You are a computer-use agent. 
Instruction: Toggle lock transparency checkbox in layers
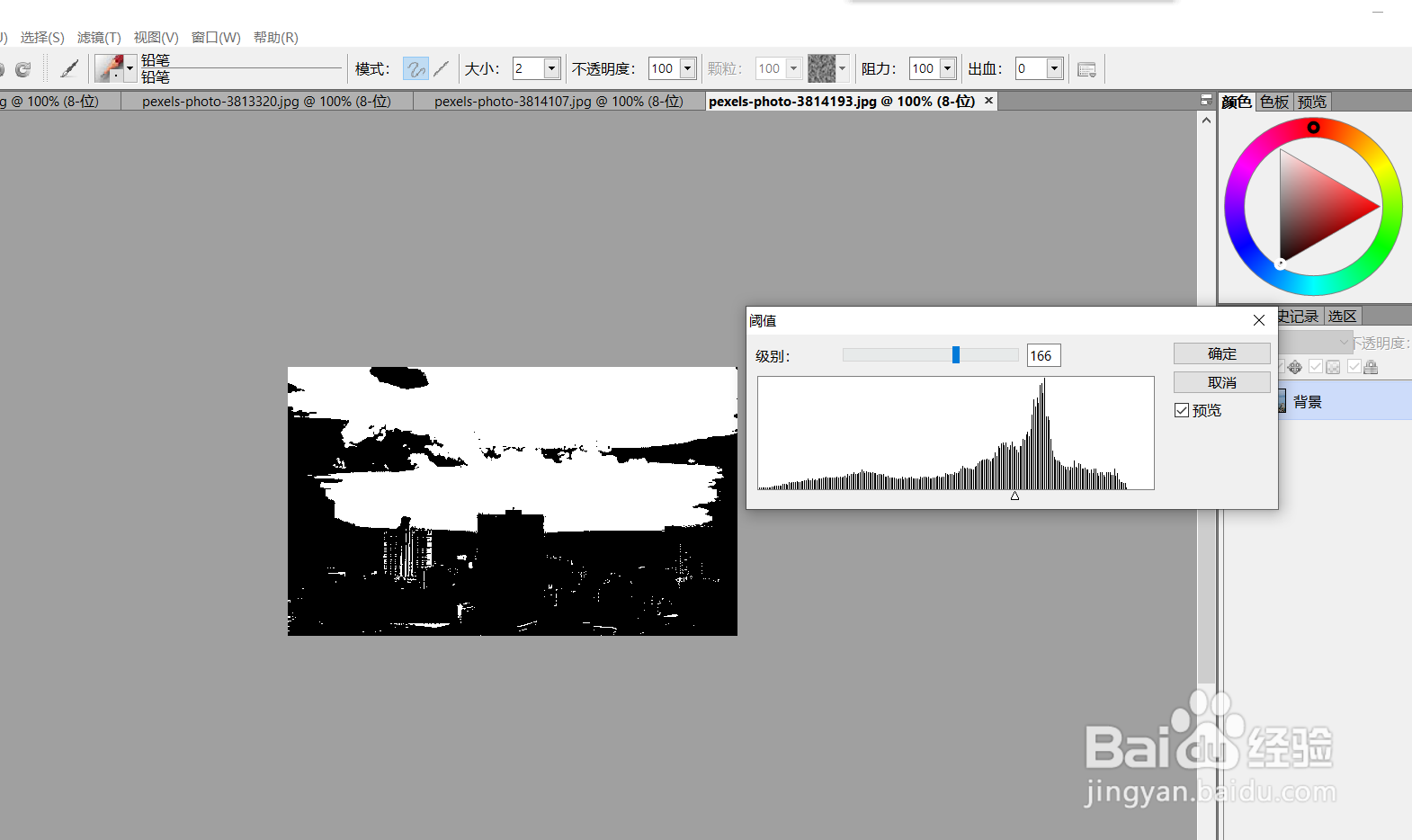1316,366
